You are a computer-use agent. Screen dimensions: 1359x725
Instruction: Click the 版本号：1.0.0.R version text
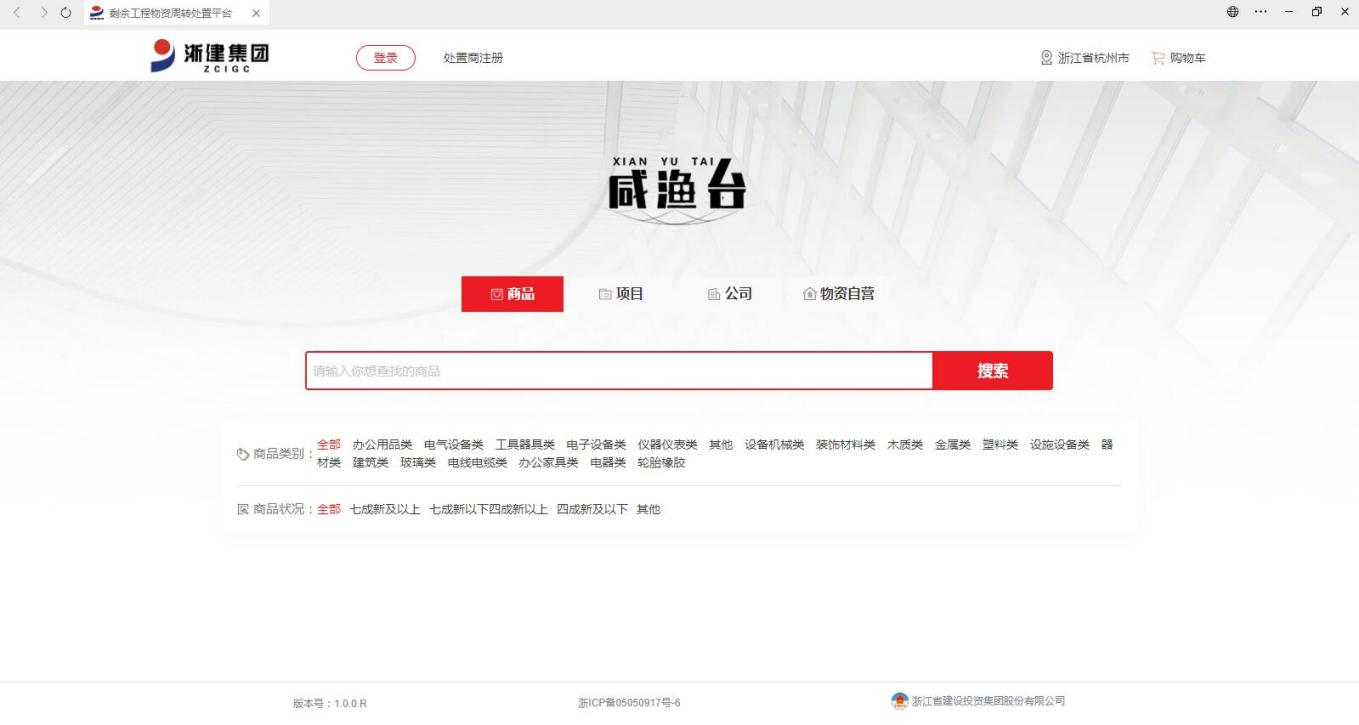tap(330, 703)
